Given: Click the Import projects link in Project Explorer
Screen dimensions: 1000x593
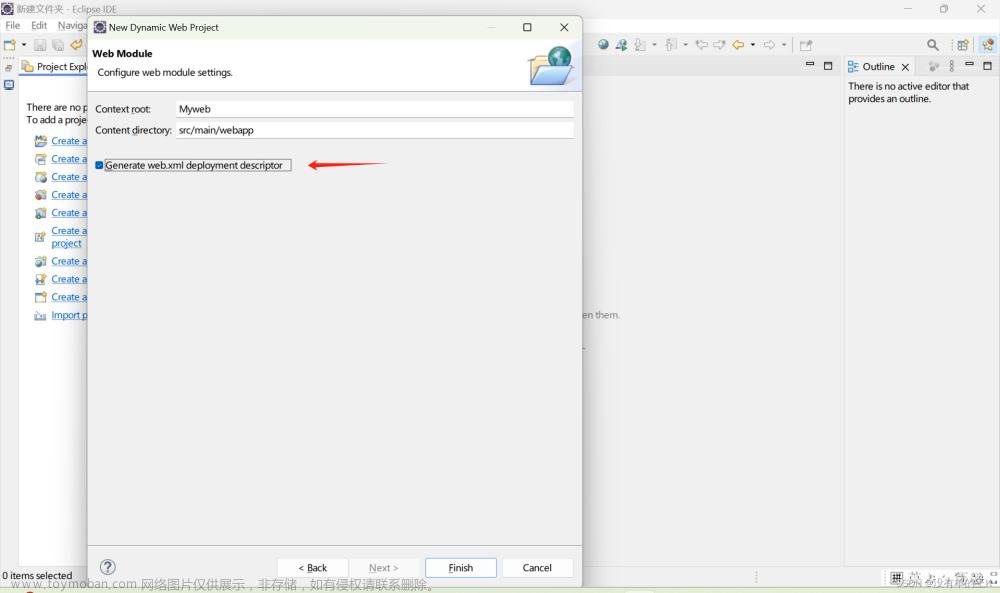Looking at the screenshot, I should [x=69, y=315].
